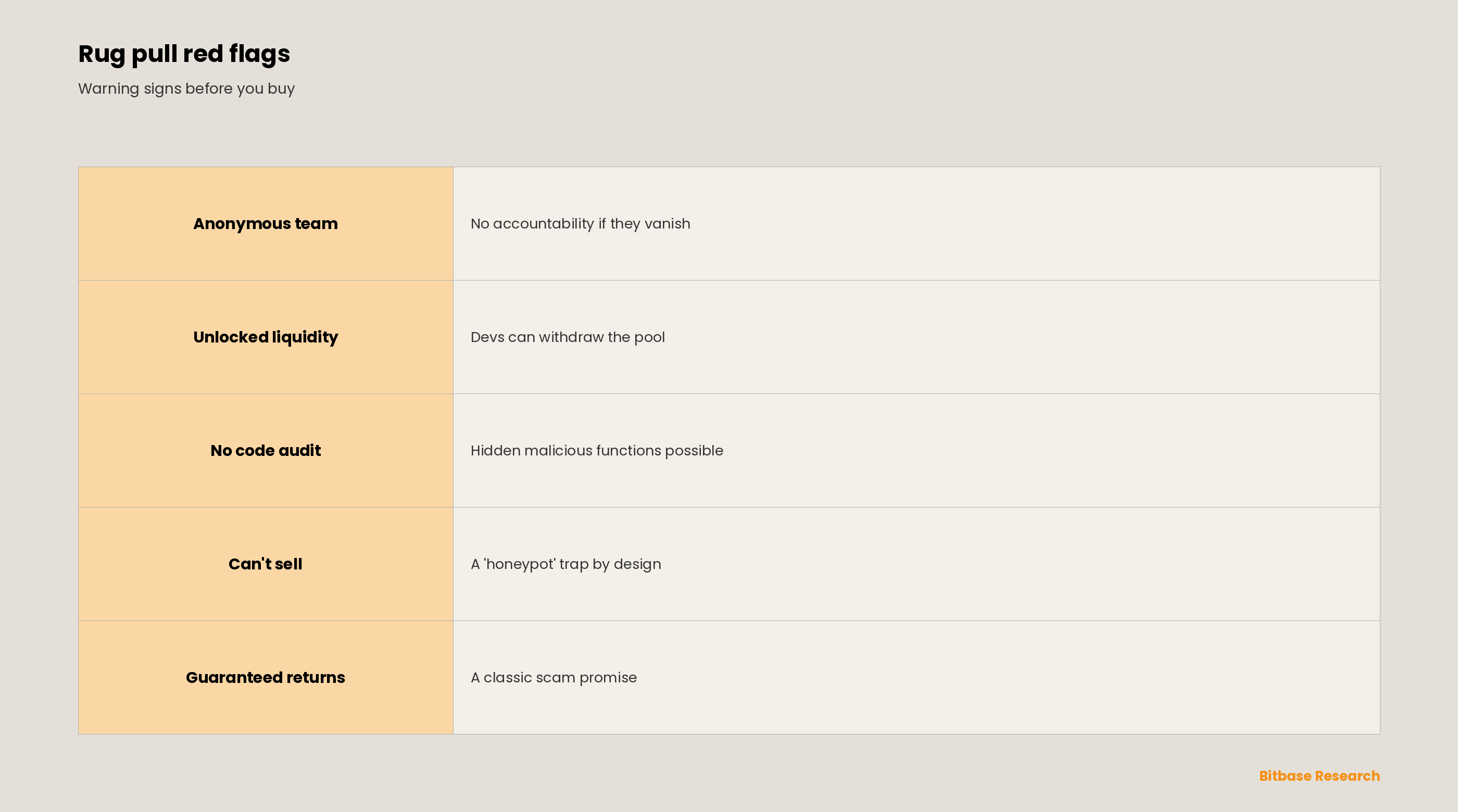This screenshot has height=812, width=1458.
Task: Select the 'Unlocked liquidity' cell
Action: point(266,337)
